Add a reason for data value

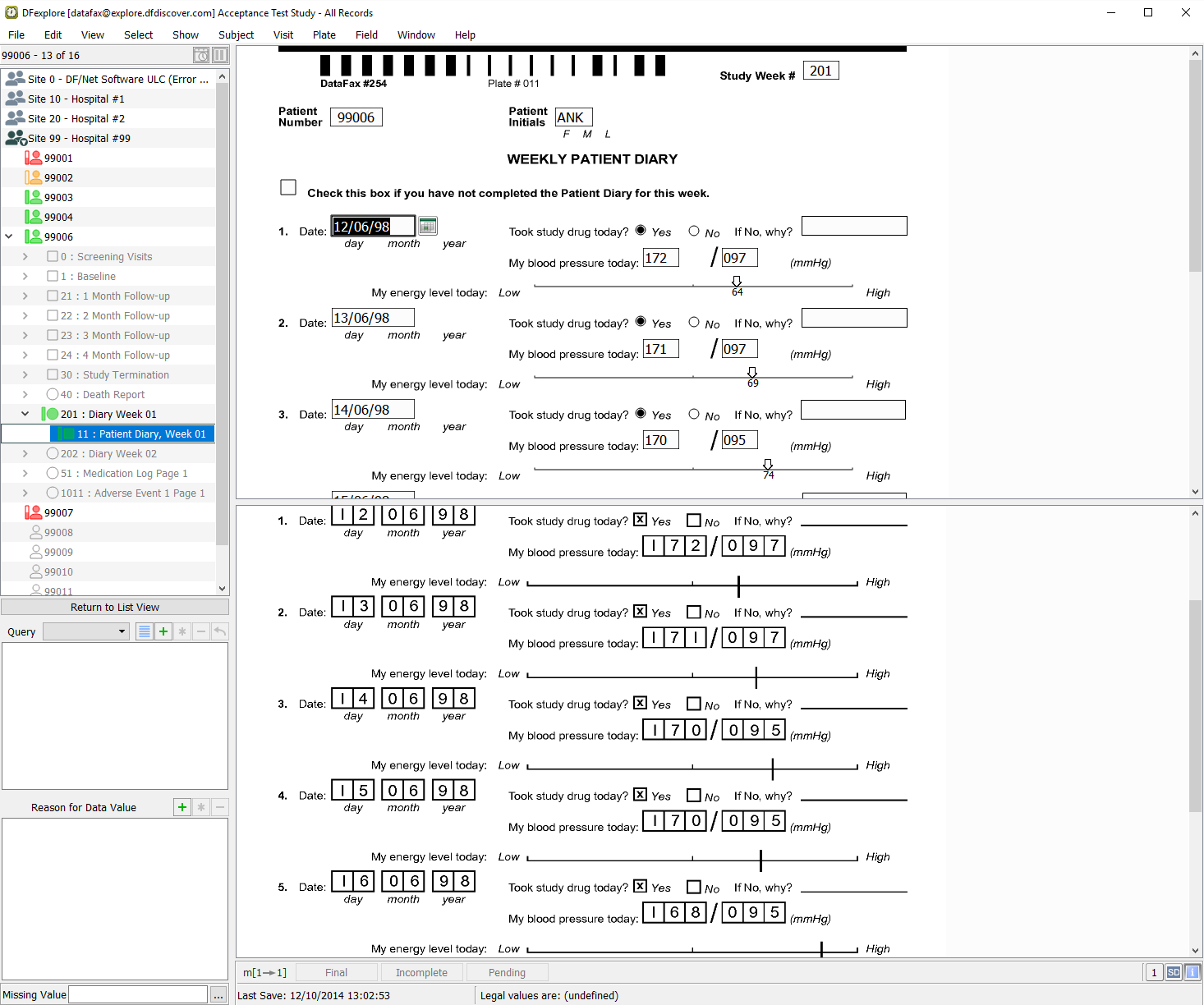coord(182,807)
